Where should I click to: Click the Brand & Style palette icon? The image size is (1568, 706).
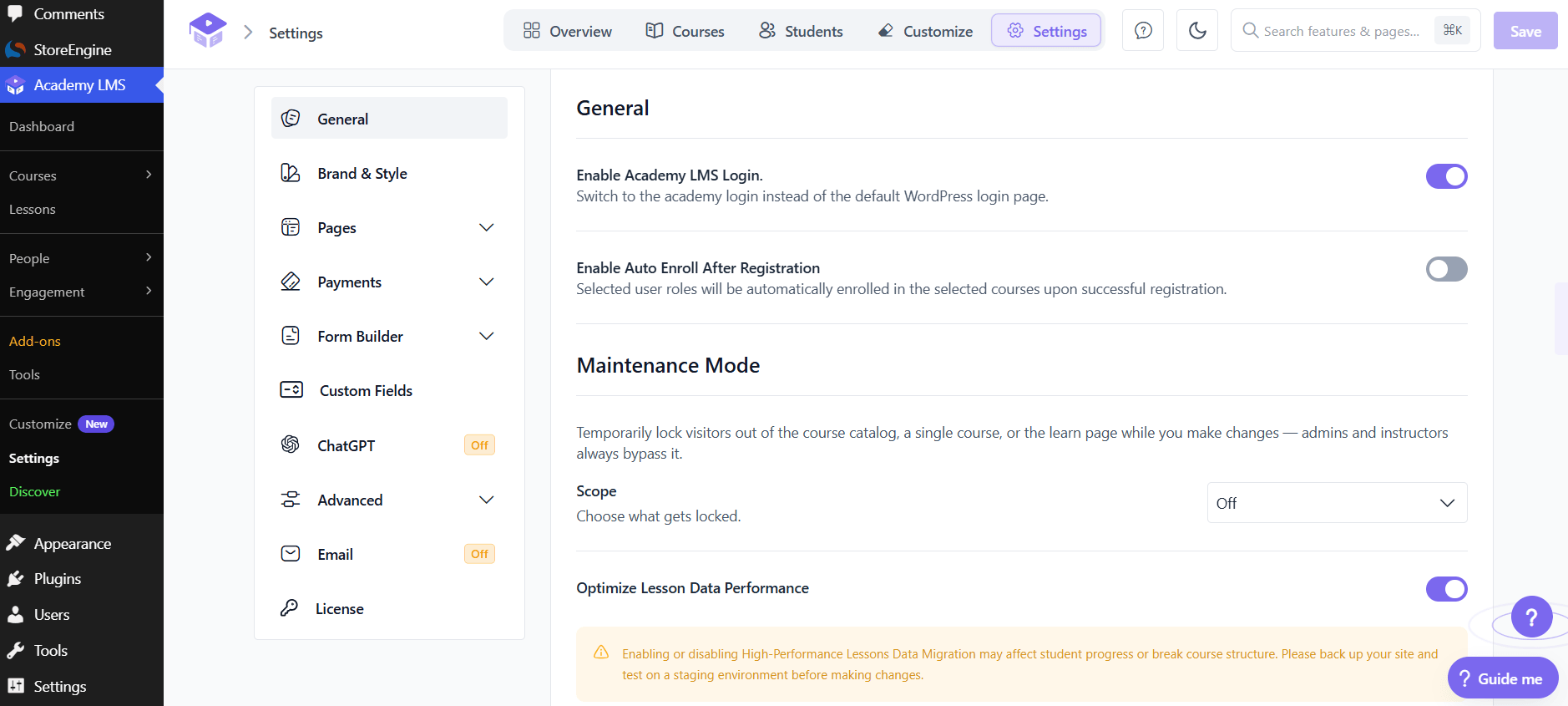(x=291, y=173)
